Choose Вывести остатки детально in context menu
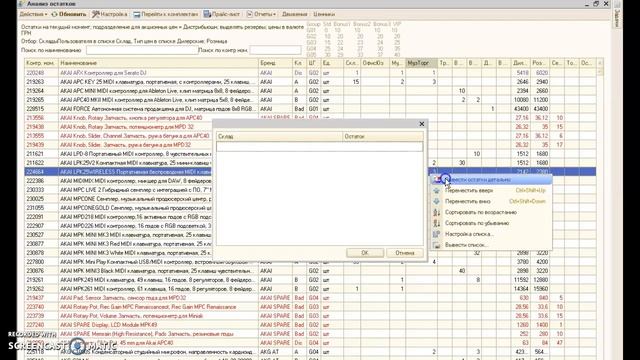 point(491,180)
